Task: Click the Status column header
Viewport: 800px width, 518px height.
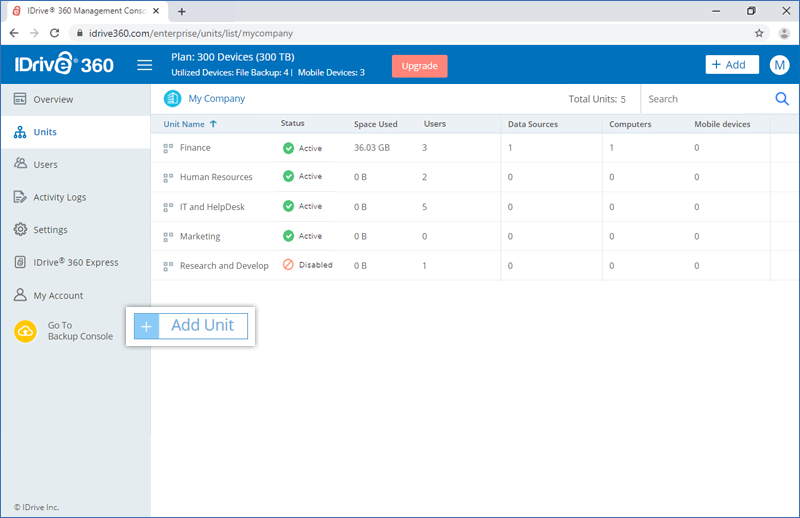Action: [x=292, y=123]
